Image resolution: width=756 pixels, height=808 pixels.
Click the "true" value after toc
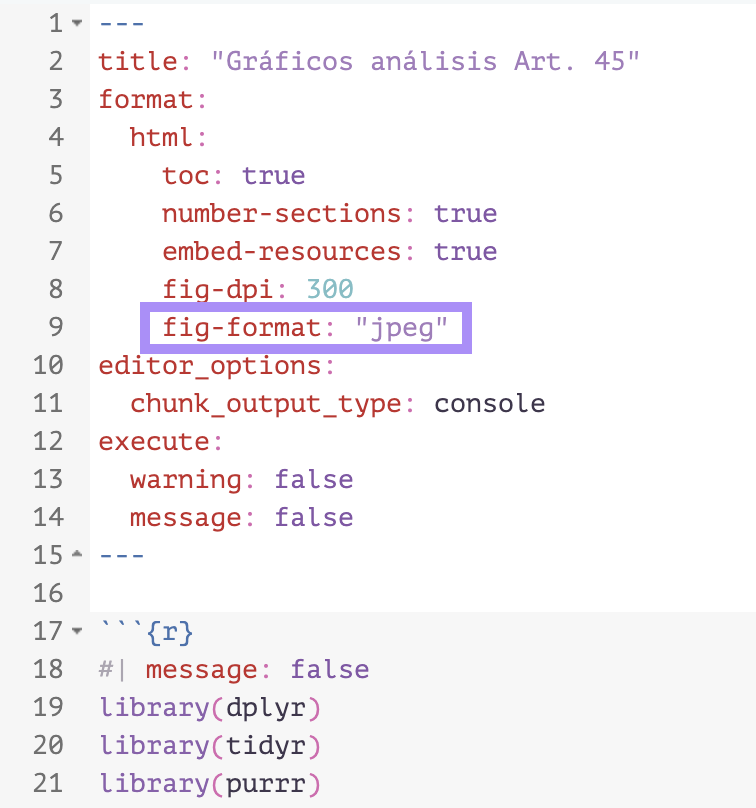pyautogui.click(x=273, y=176)
